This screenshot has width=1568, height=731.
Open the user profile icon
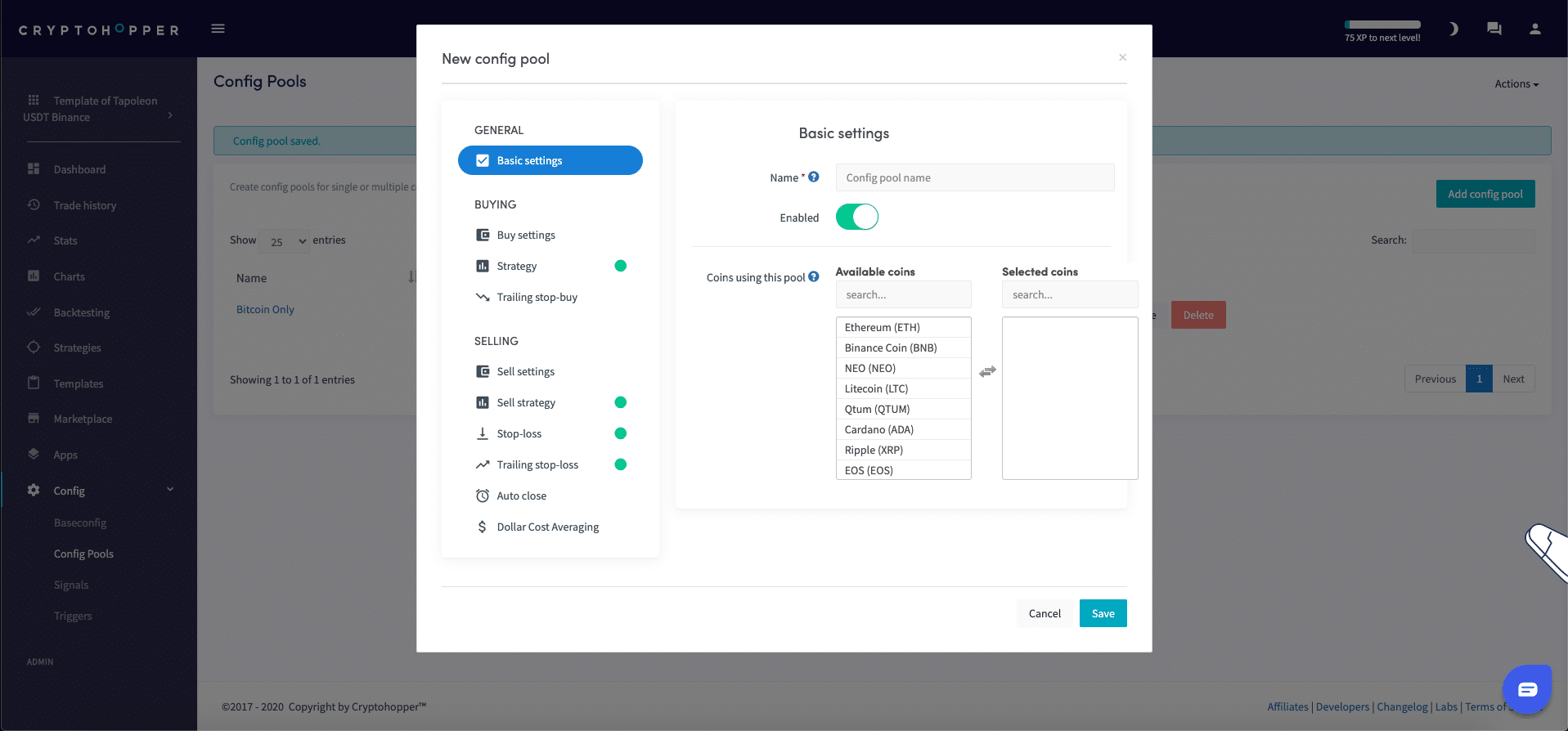[x=1535, y=29]
